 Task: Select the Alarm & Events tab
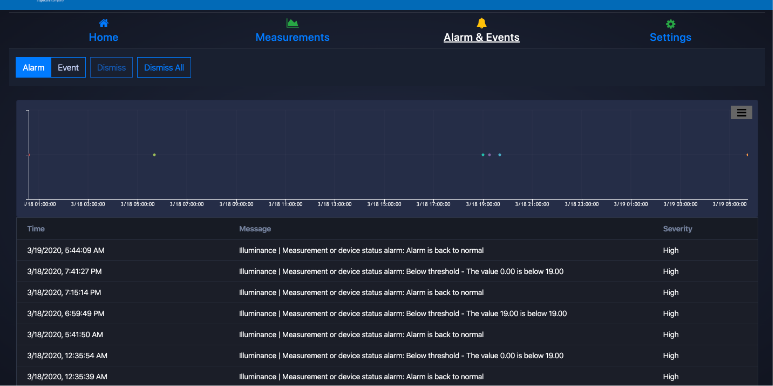482,37
